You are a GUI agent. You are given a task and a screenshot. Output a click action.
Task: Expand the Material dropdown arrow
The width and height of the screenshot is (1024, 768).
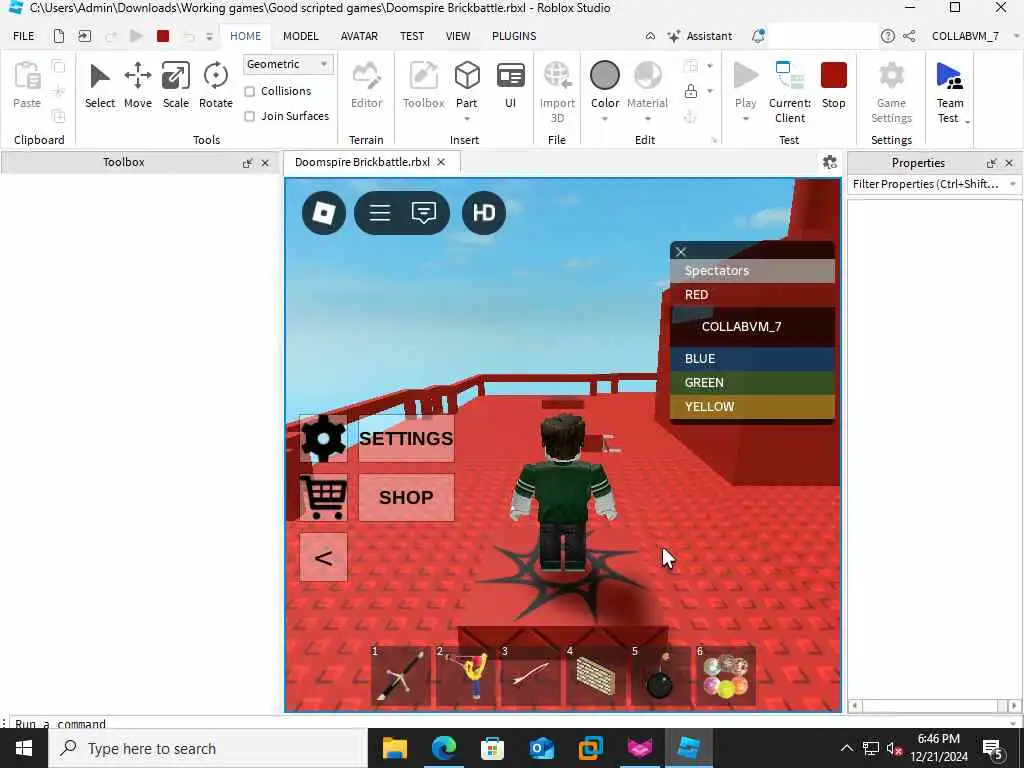647,119
